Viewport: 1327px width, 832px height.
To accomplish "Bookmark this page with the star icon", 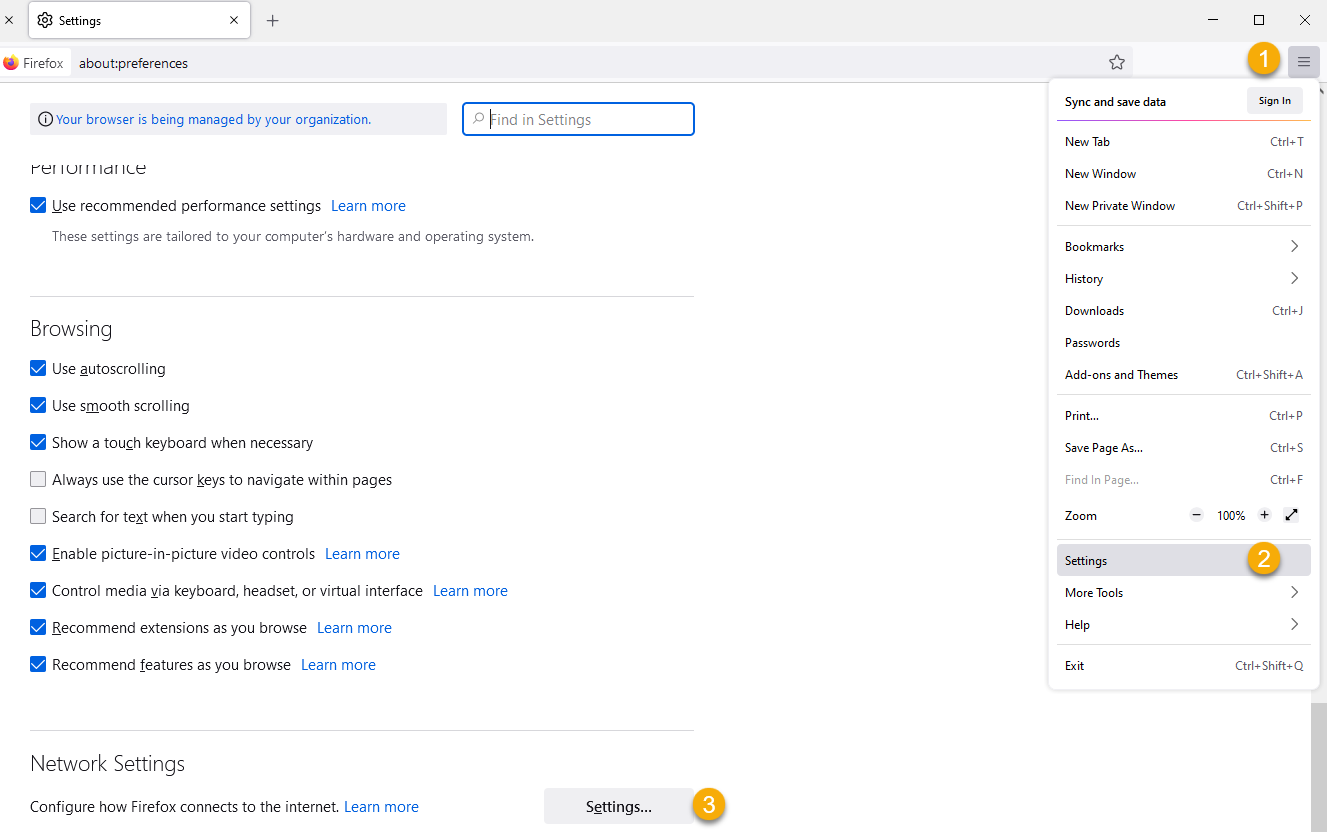I will tap(1117, 62).
